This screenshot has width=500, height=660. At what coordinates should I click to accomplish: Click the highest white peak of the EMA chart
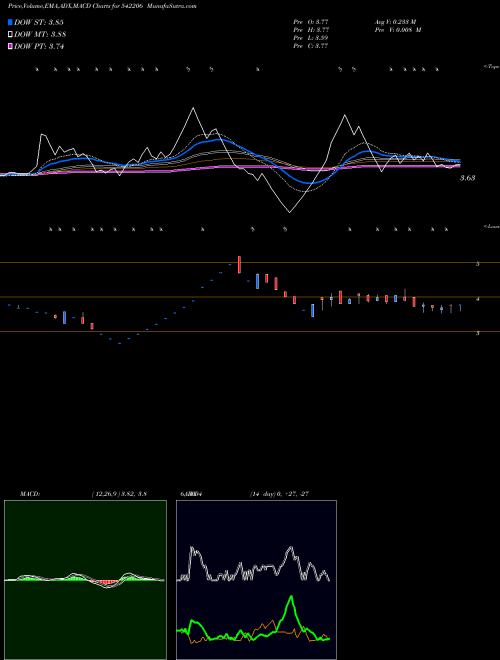coord(193,109)
